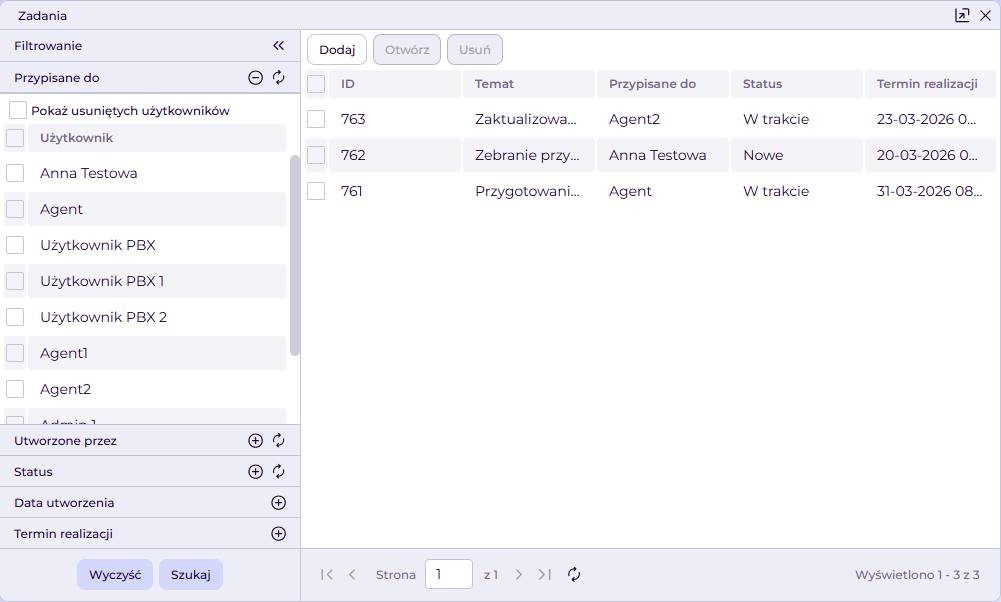Screen dimensions: 1001x602
Task: Click the Usuń button
Action: 475,50
